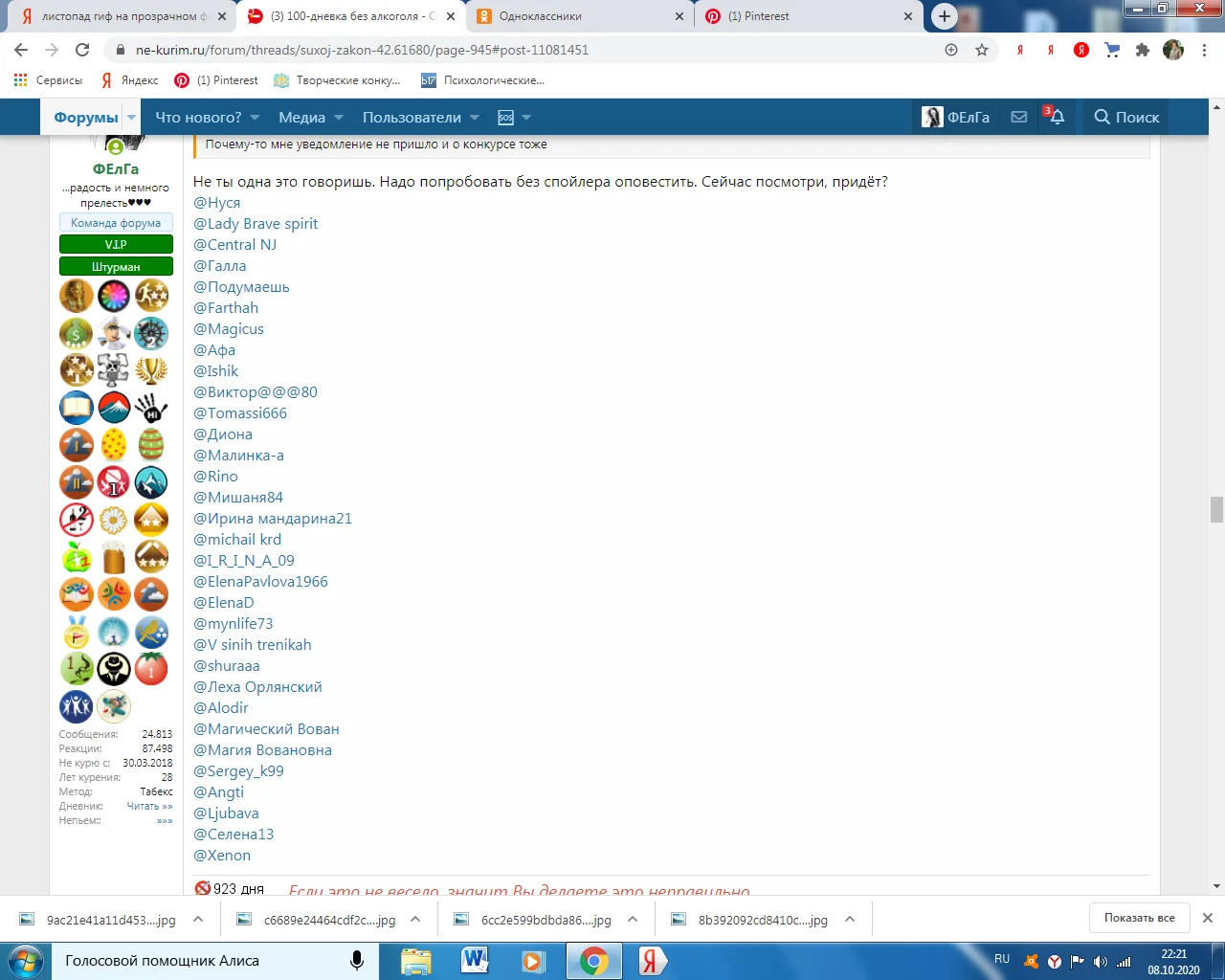1225x980 pixels.
Task: Open the notifications bell with 3 alerts
Action: [1056, 117]
